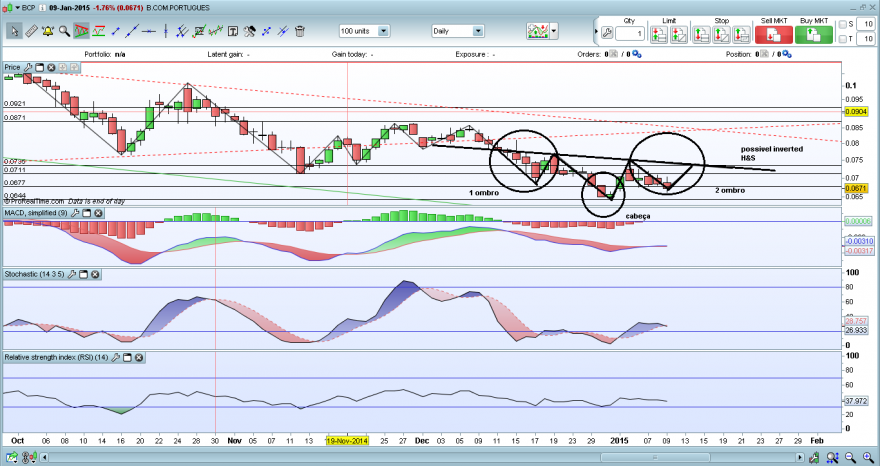Open the MACD indicator wrench settings
Viewport: 880px width, 466px height.
click(77, 213)
